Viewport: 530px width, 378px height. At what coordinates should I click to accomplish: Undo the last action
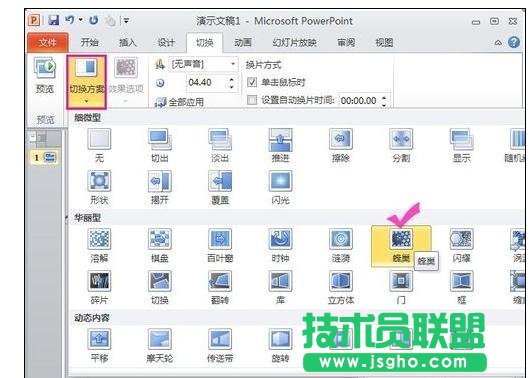[70, 20]
